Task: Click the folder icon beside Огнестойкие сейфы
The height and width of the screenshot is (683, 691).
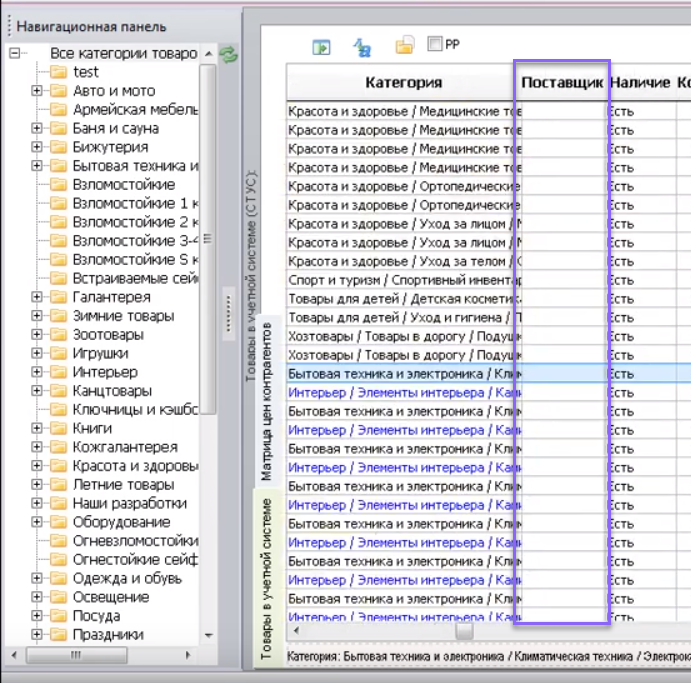Action: tap(58, 559)
